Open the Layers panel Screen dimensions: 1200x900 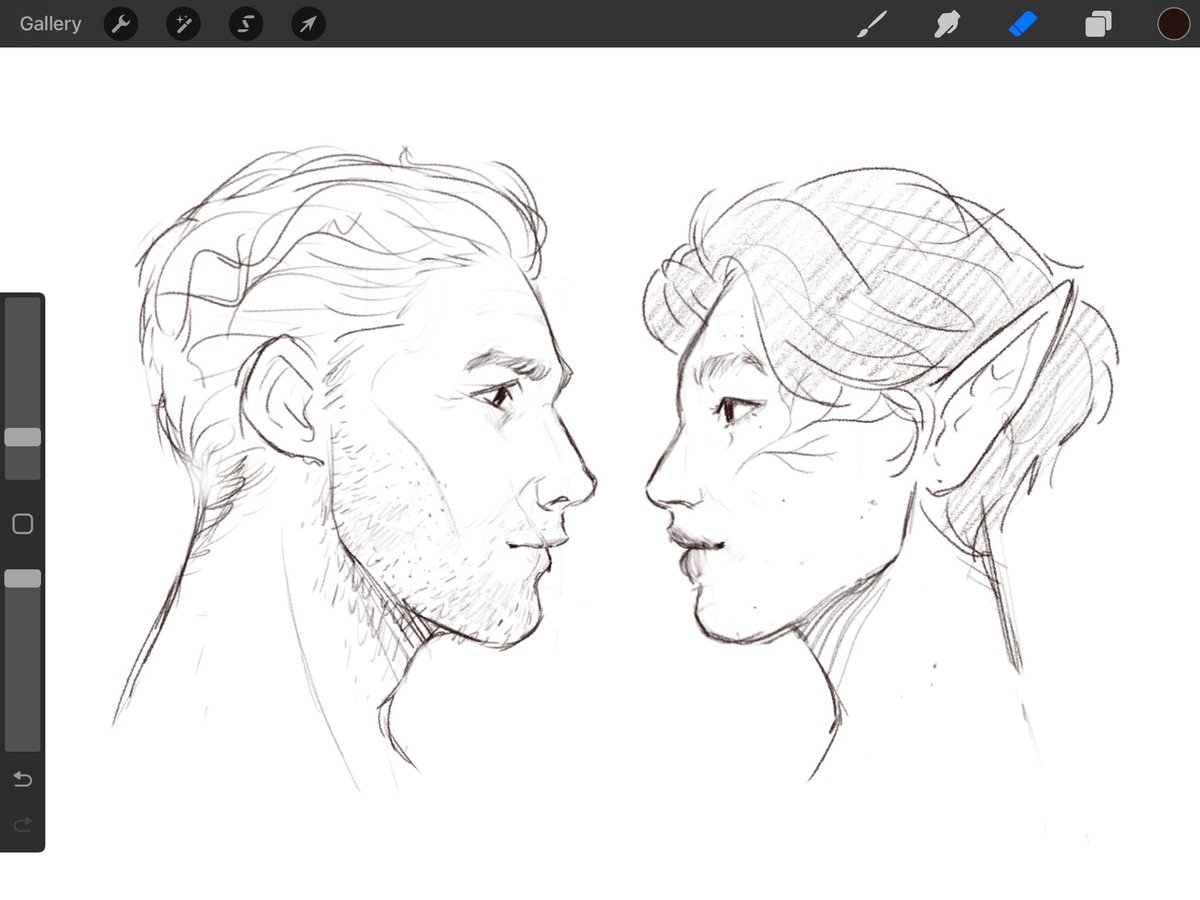coord(1098,24)
